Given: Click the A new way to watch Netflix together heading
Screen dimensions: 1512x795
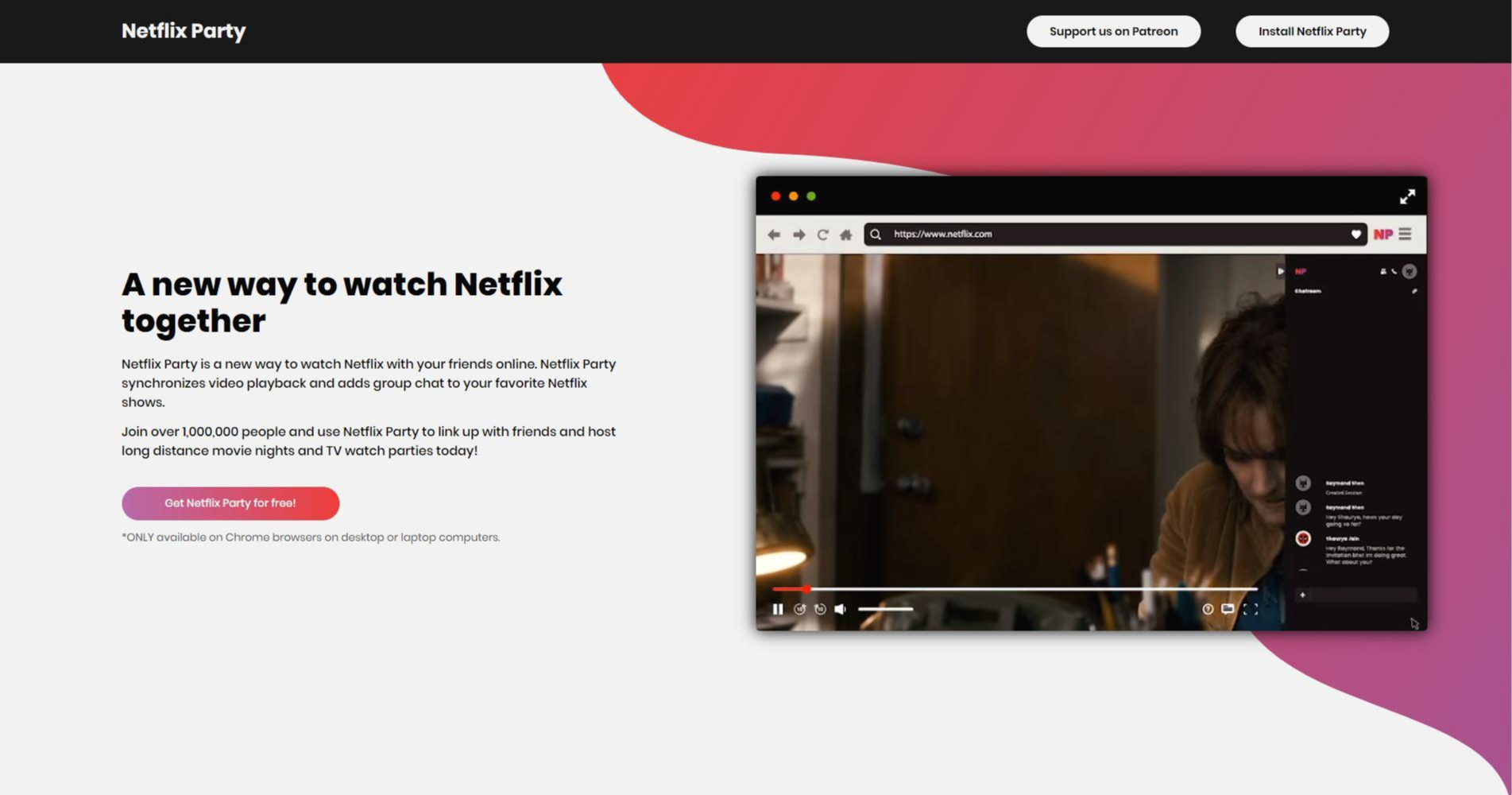Looking at the screenshot, I should pos(342,303).
